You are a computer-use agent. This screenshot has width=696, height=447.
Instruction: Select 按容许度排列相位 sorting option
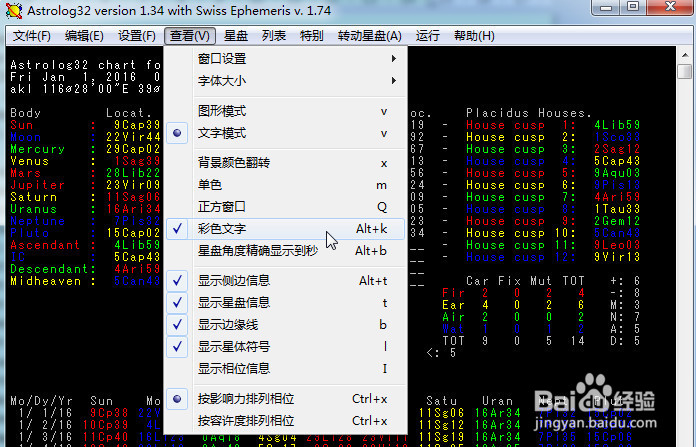click(286, 420)
